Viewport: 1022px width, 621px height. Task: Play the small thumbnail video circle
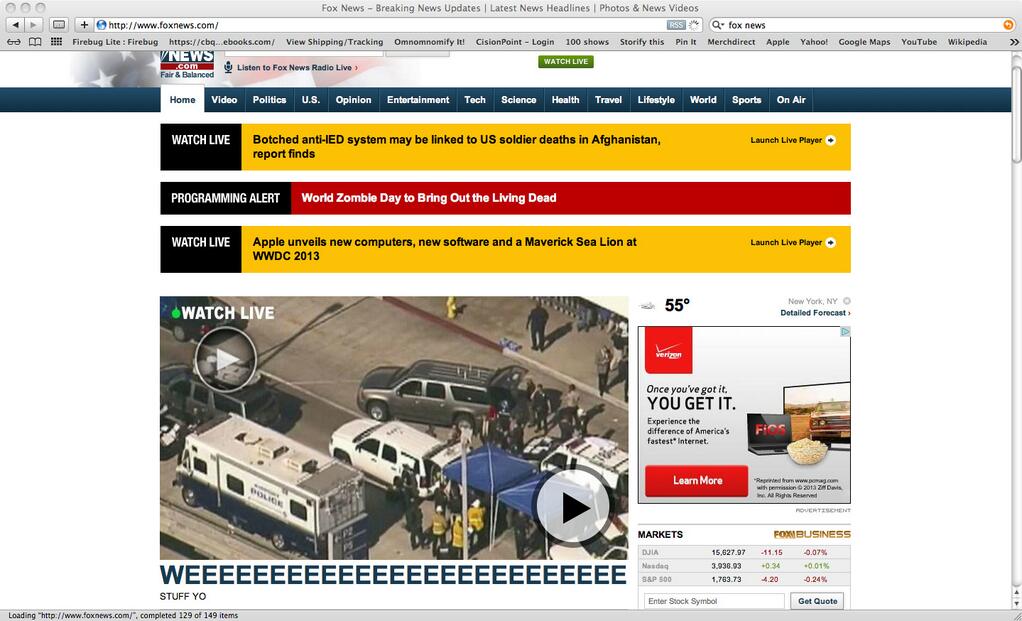click(226, 359)
